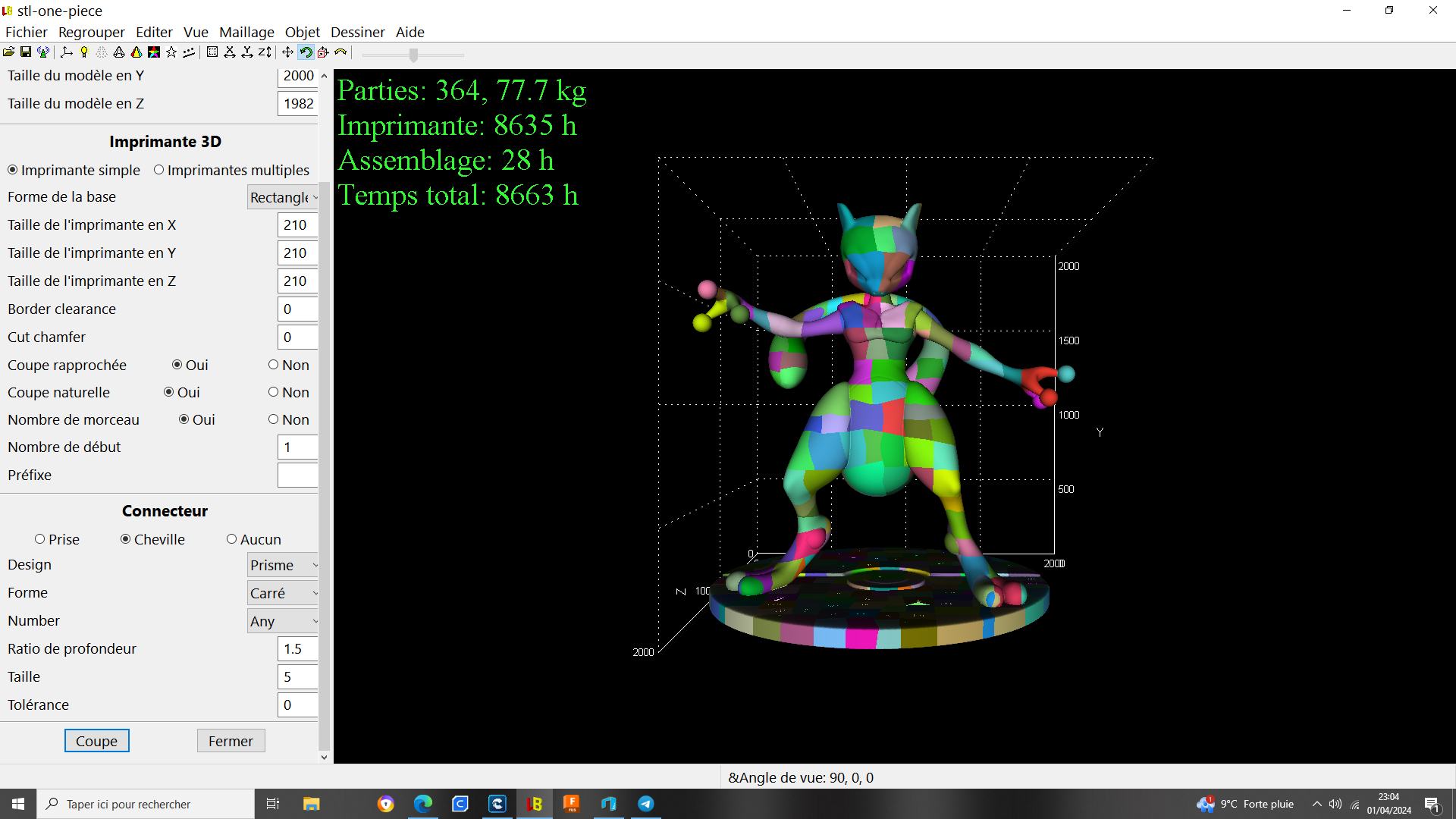This screenshot has height=819, width=1456.
Task: Click the rainbow star color icon
Action: tap(154, 52)
